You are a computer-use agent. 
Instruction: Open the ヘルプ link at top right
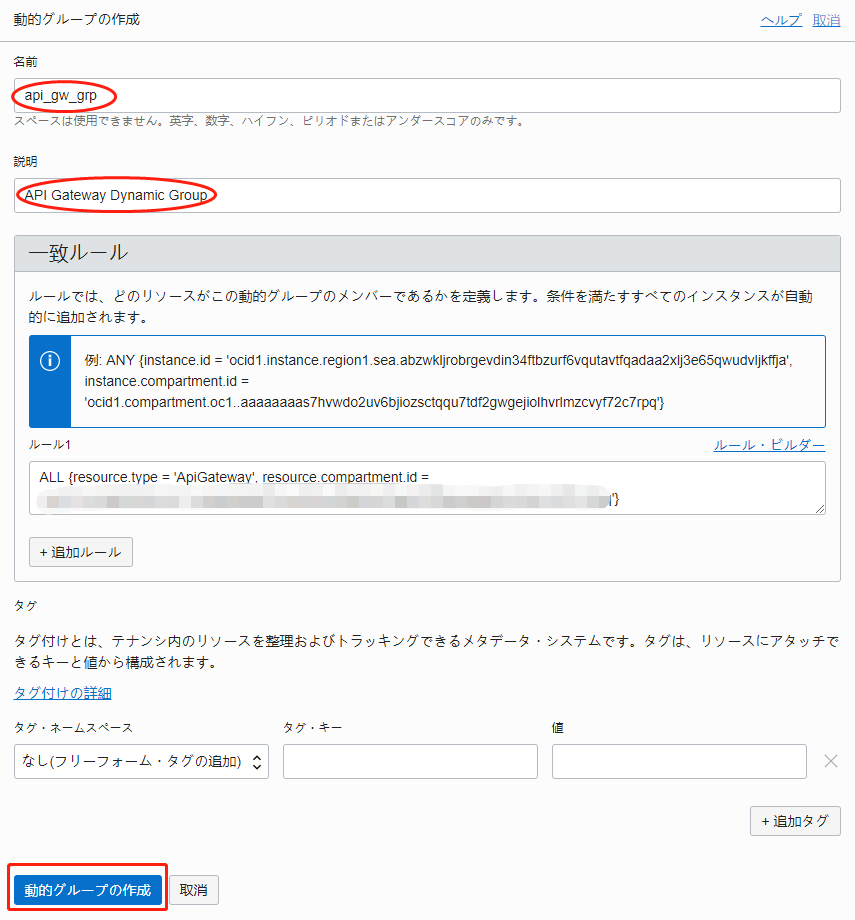click(781, 20)
